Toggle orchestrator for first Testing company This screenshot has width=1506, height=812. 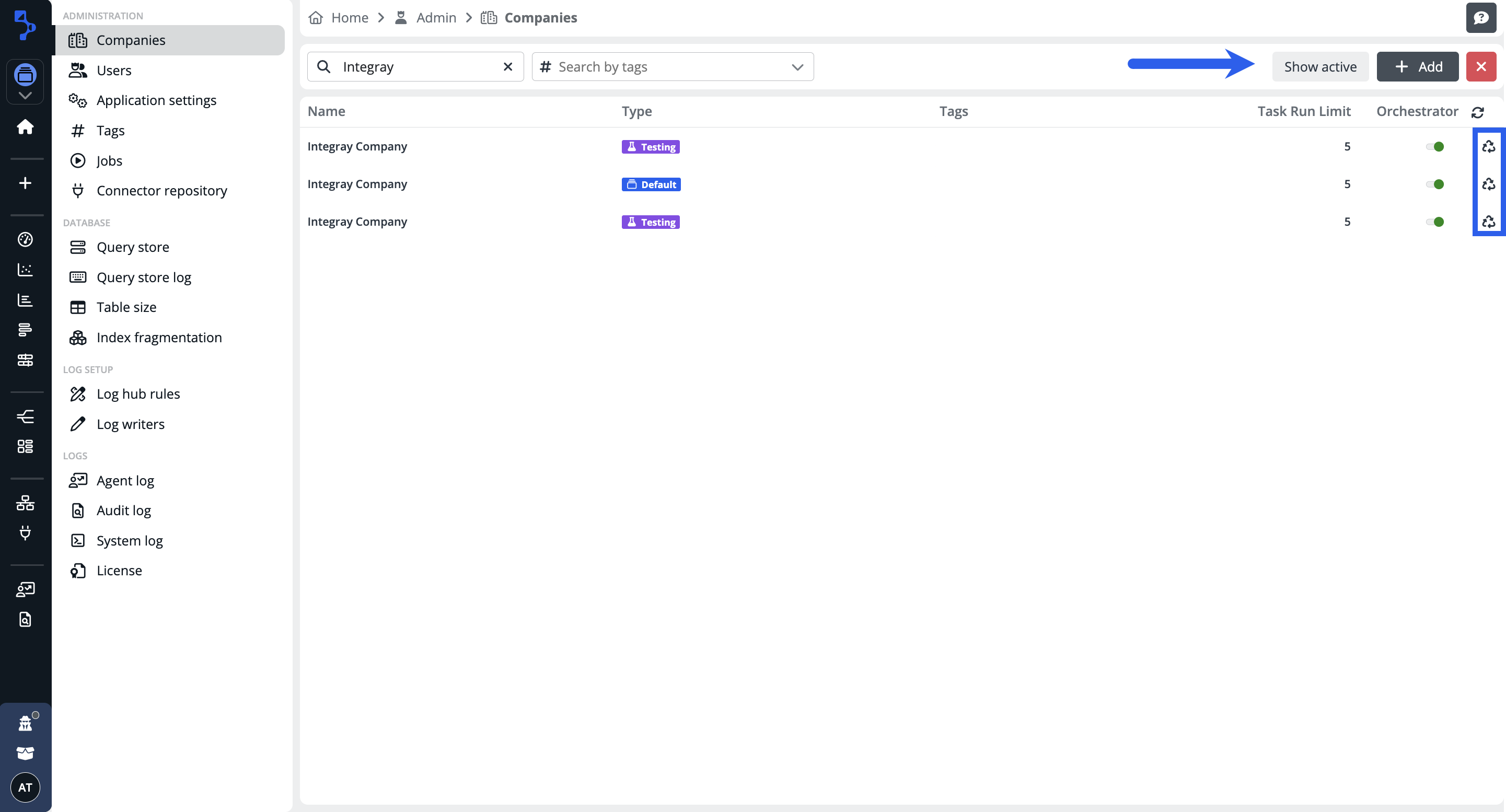pyautogui.click(x=1435, y=147)
